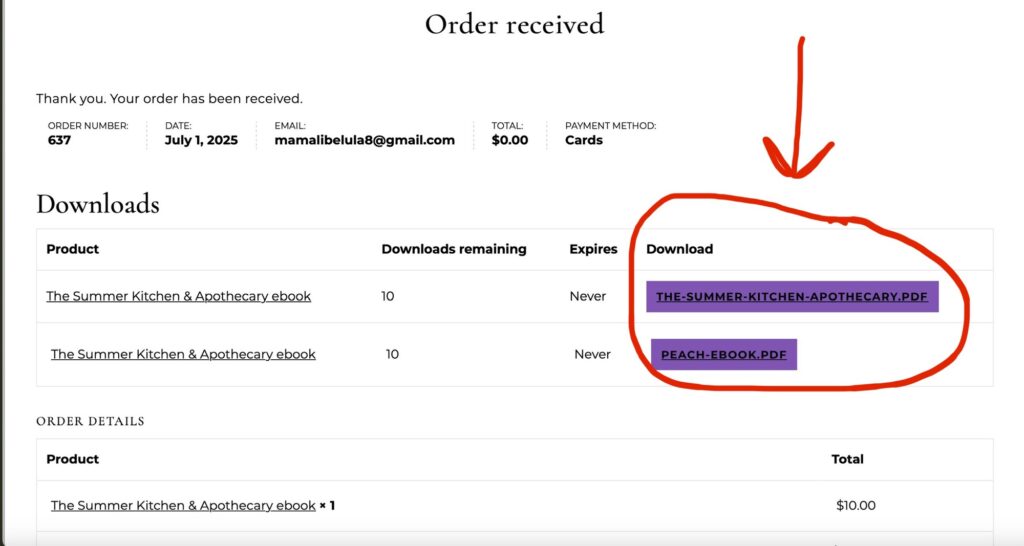Download THE-SUMMER-KITCHEN-APOTHECARY.PDF file
The height and width of the screenshot is (546, 1024).
point(792,297)
